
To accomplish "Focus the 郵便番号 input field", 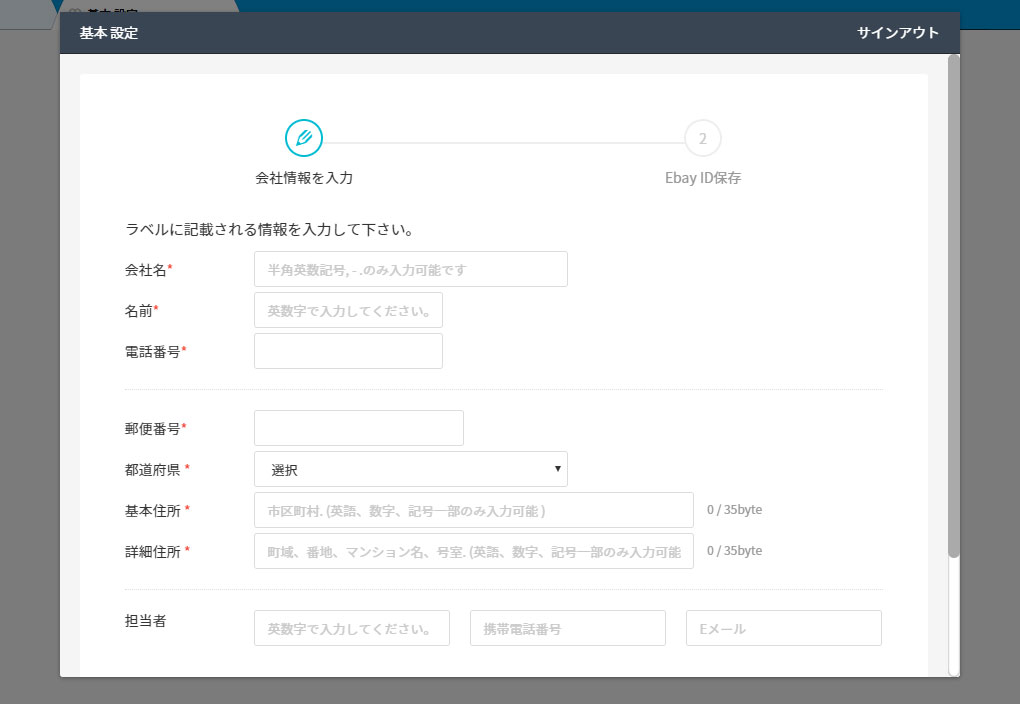I will click(x=358, y=427).
